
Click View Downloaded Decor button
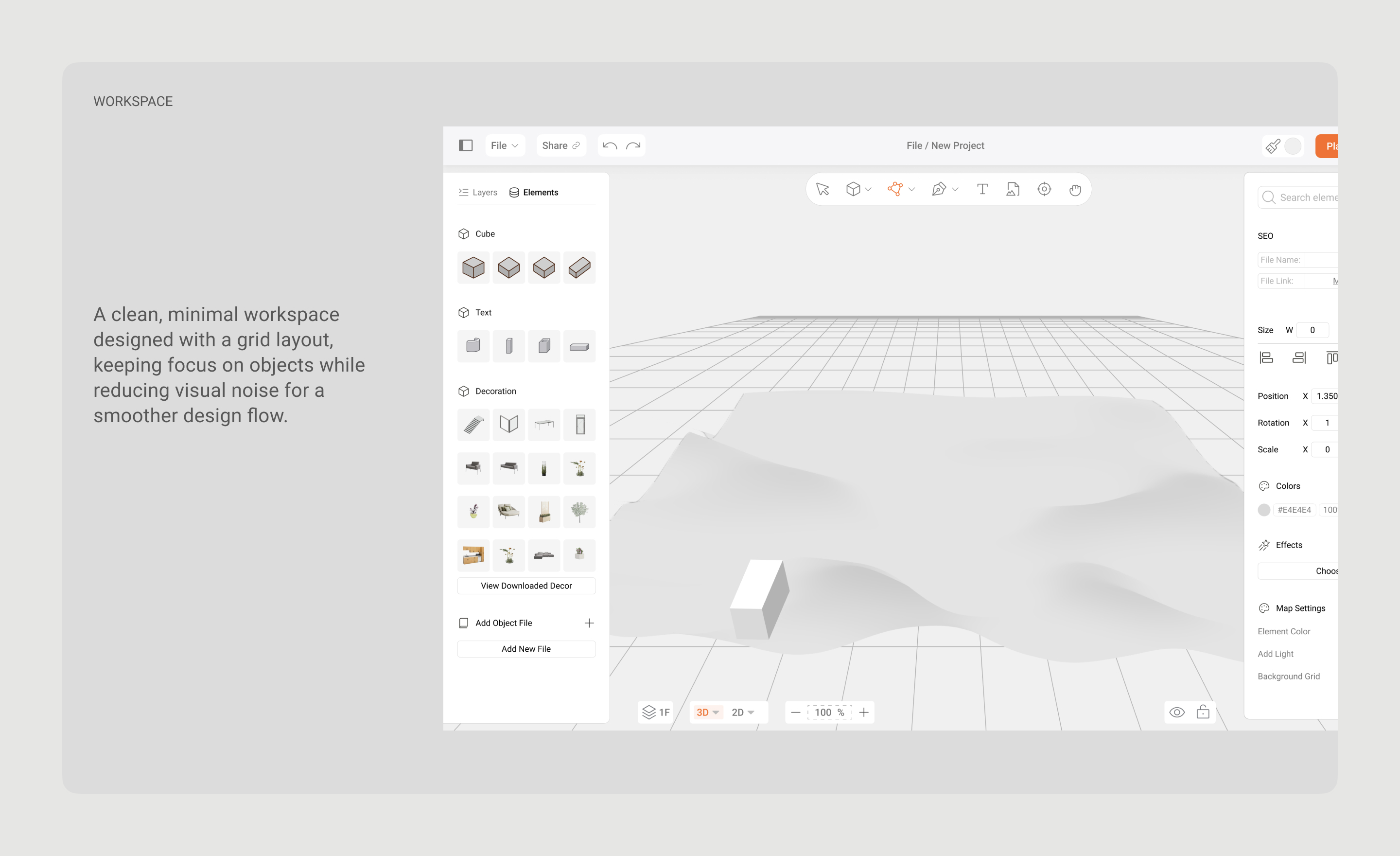pyautogui.click(x=526, y=586)
